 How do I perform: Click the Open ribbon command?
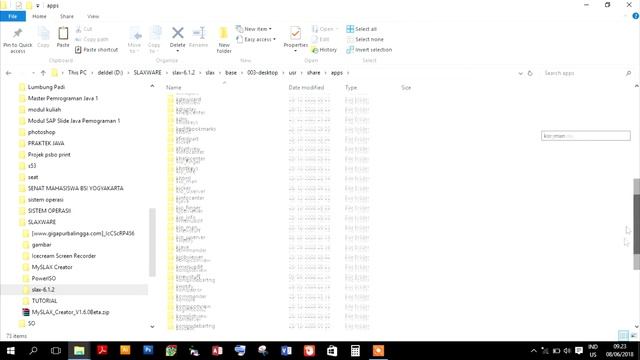[x=324, y=29]
